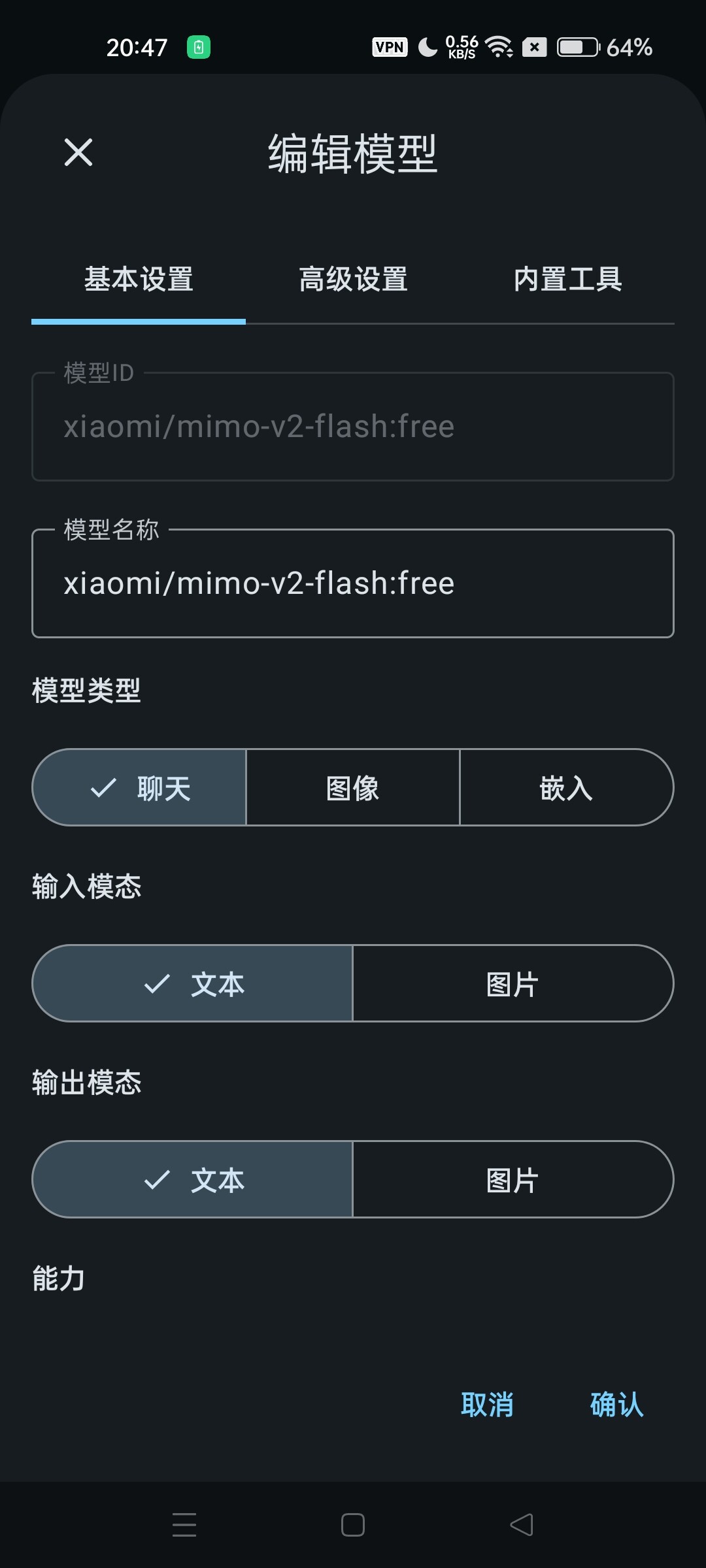Tap the Wi-Fi signal icon
Screen dimensions: 706x1568
pyautogui.click(x=499, y=47)
